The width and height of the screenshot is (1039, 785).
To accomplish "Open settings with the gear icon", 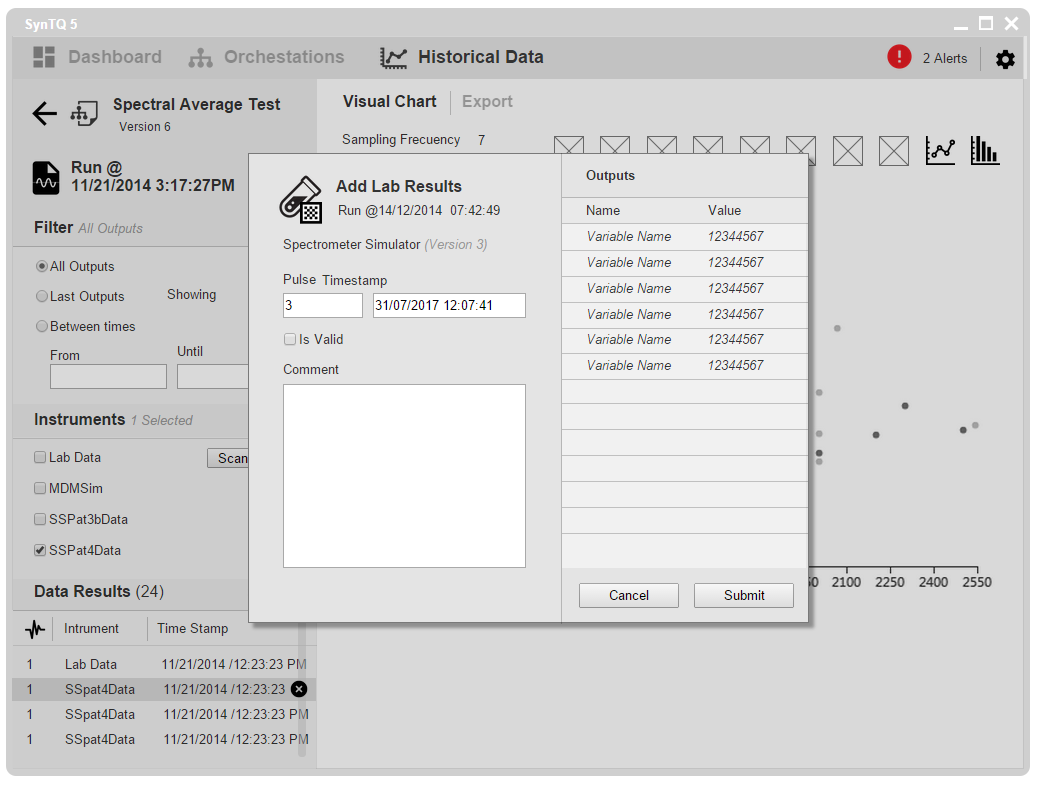I will tap(1005, 59).
